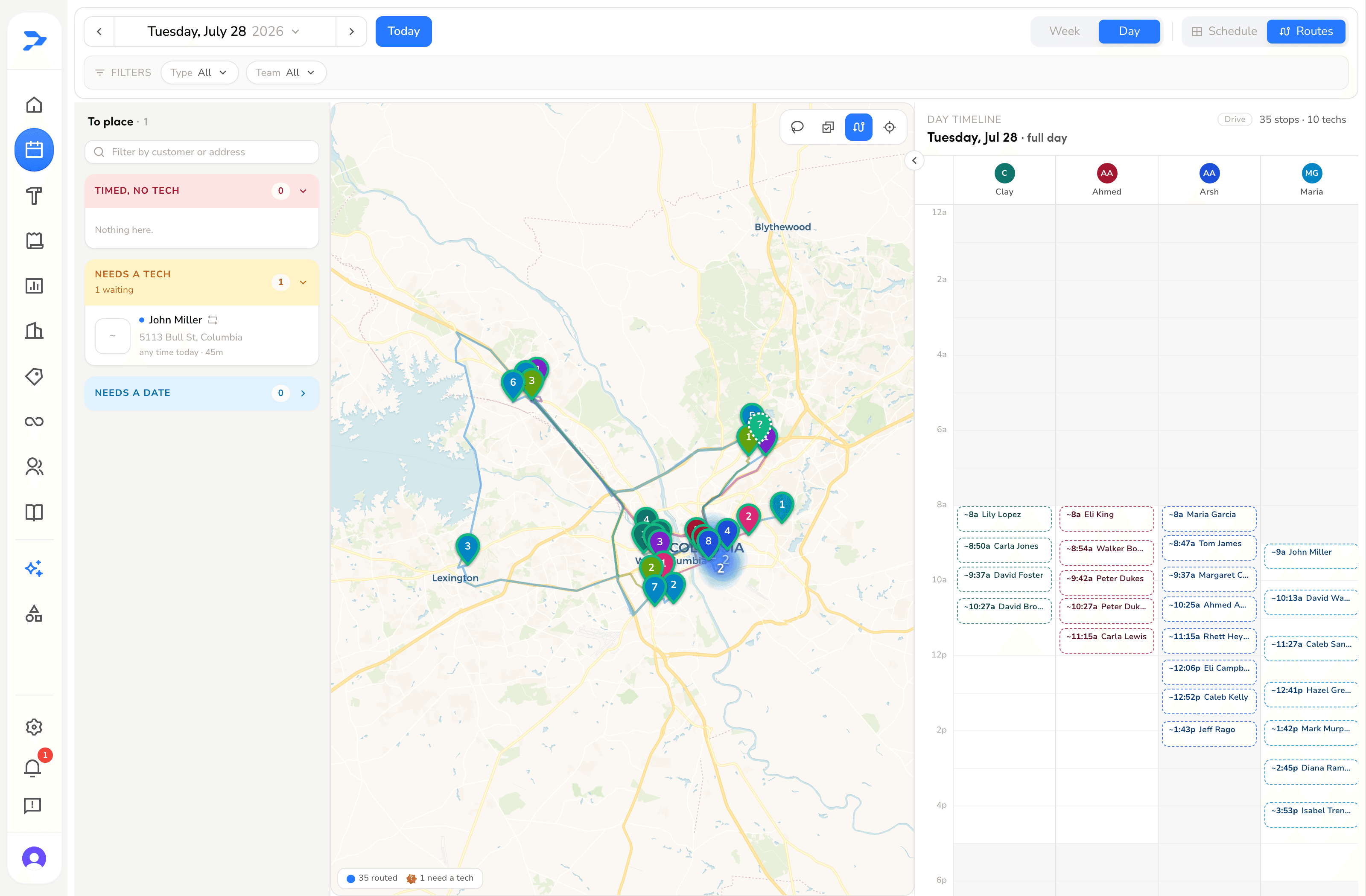Open the Home icon in sidebar

(34, 105)
